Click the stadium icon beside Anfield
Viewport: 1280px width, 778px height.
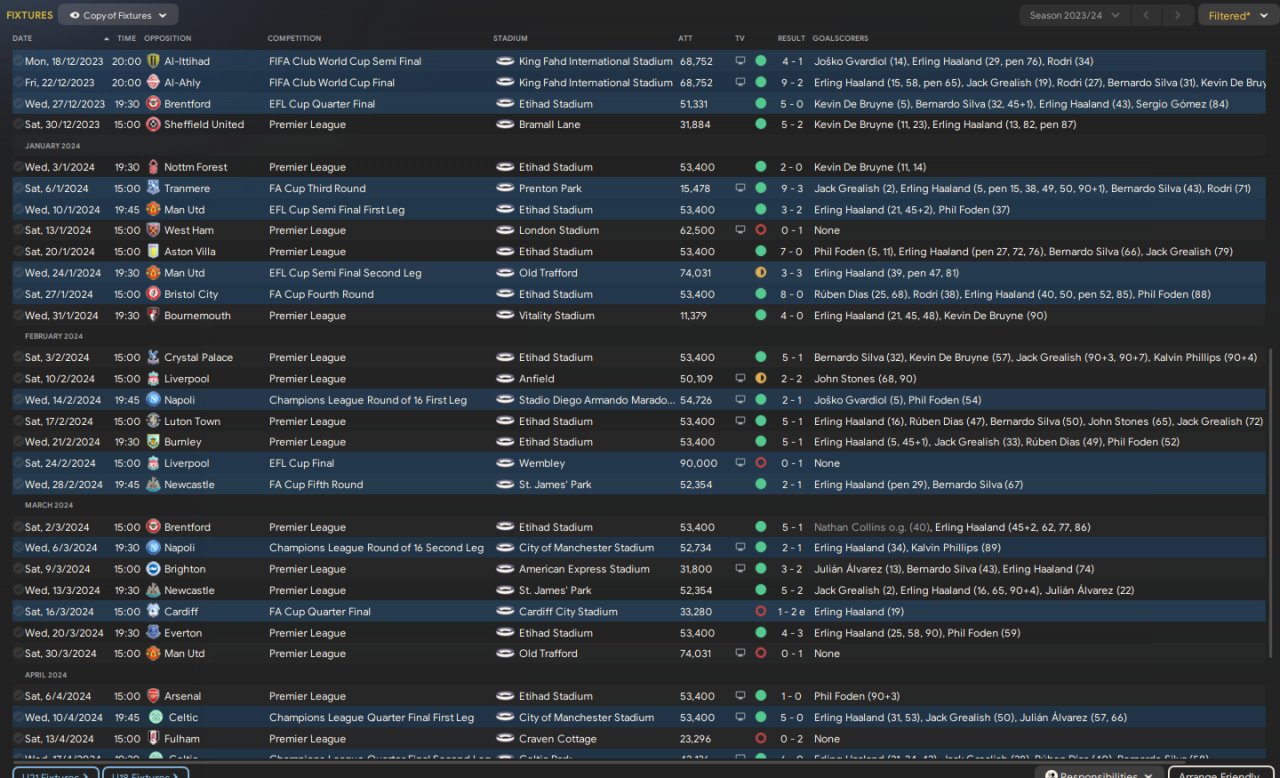pos(504,379)
